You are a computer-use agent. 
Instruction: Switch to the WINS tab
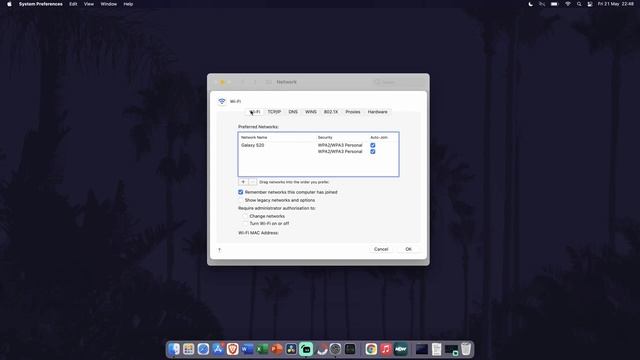coord(311,112)
